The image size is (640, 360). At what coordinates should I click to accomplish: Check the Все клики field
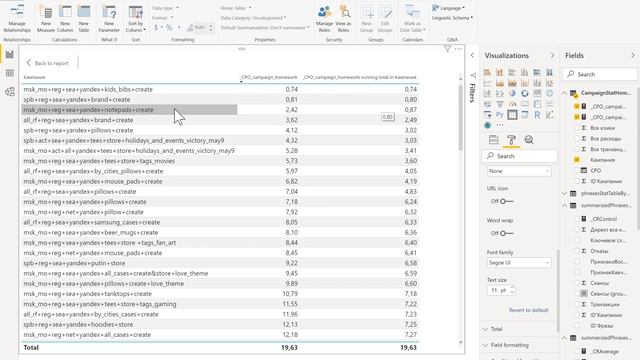[x=577, y=128]
